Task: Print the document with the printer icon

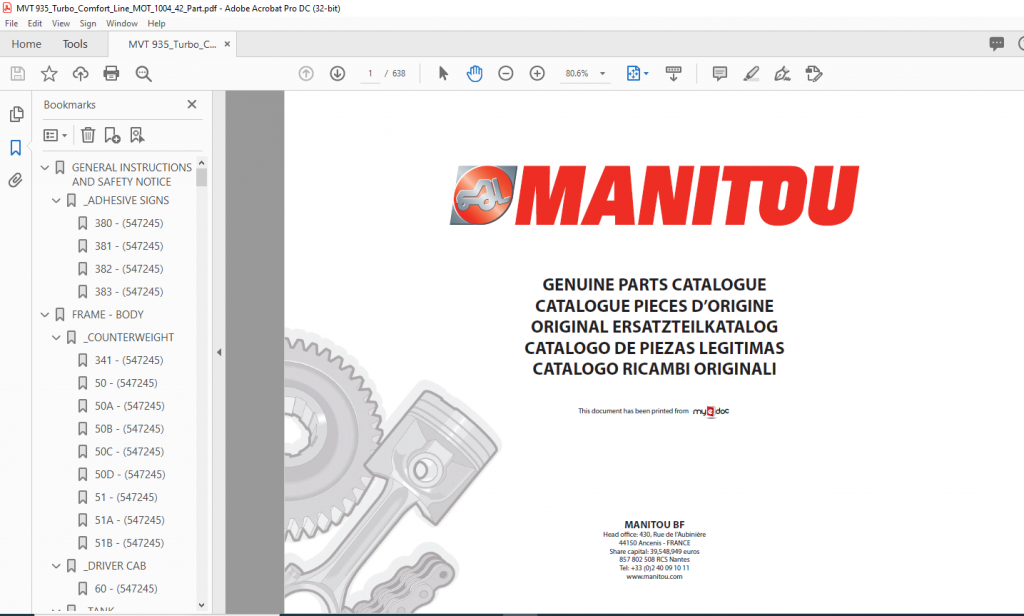Action: pos(112,73)
